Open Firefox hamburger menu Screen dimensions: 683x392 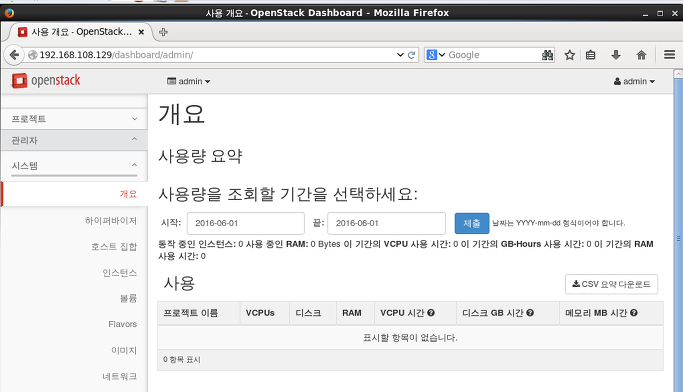tap(669, 55)
